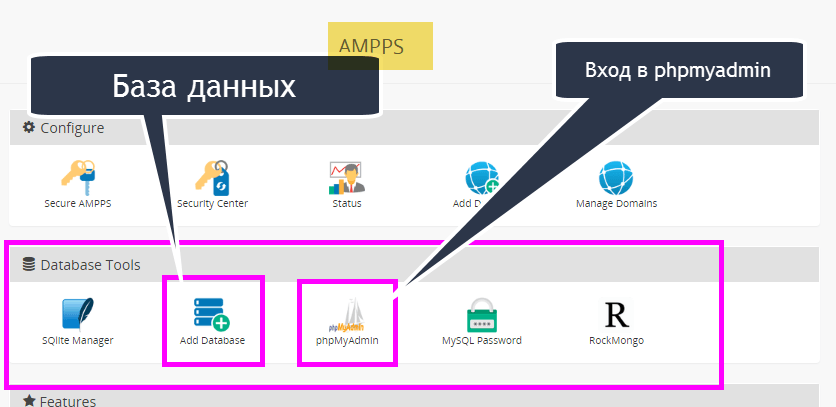Image resolution: width=836 pixels, height=407 pixels.
Task: Open Secure AMPPS keys icon
Action: 78,177
